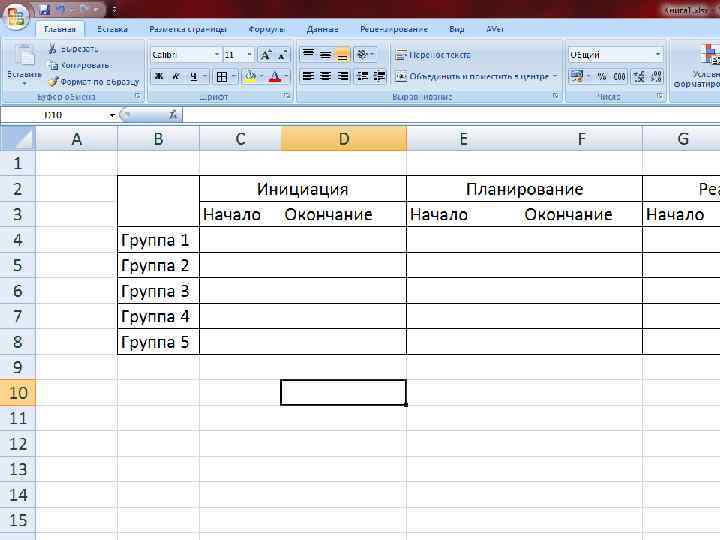The width and height of the screenshot is (720, 540).
Task: Click Merge and Center (Объединить и поместить в центре)
Action: click(472, 76)
